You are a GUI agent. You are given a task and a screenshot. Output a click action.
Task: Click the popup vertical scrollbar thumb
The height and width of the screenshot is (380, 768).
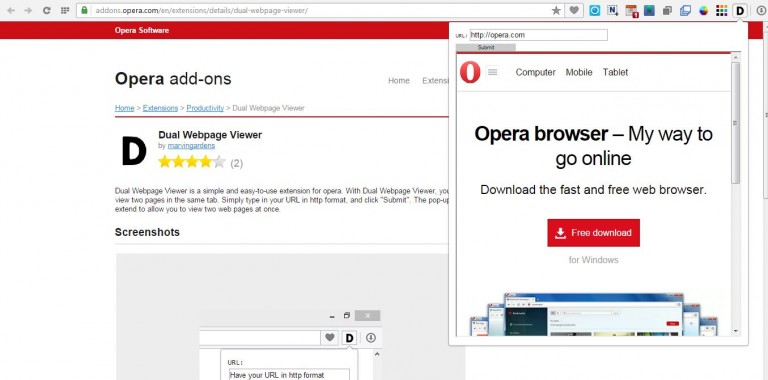pyautogui.click(x=735, y=122)
